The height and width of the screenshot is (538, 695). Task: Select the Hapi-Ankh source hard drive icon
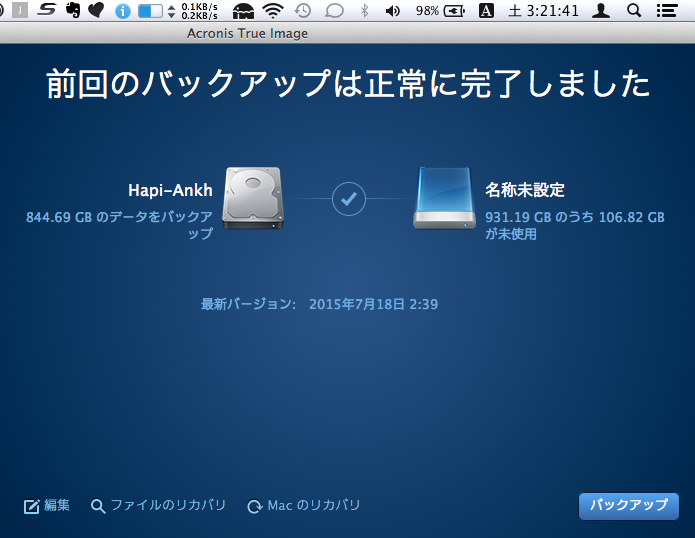pos(253,198)
